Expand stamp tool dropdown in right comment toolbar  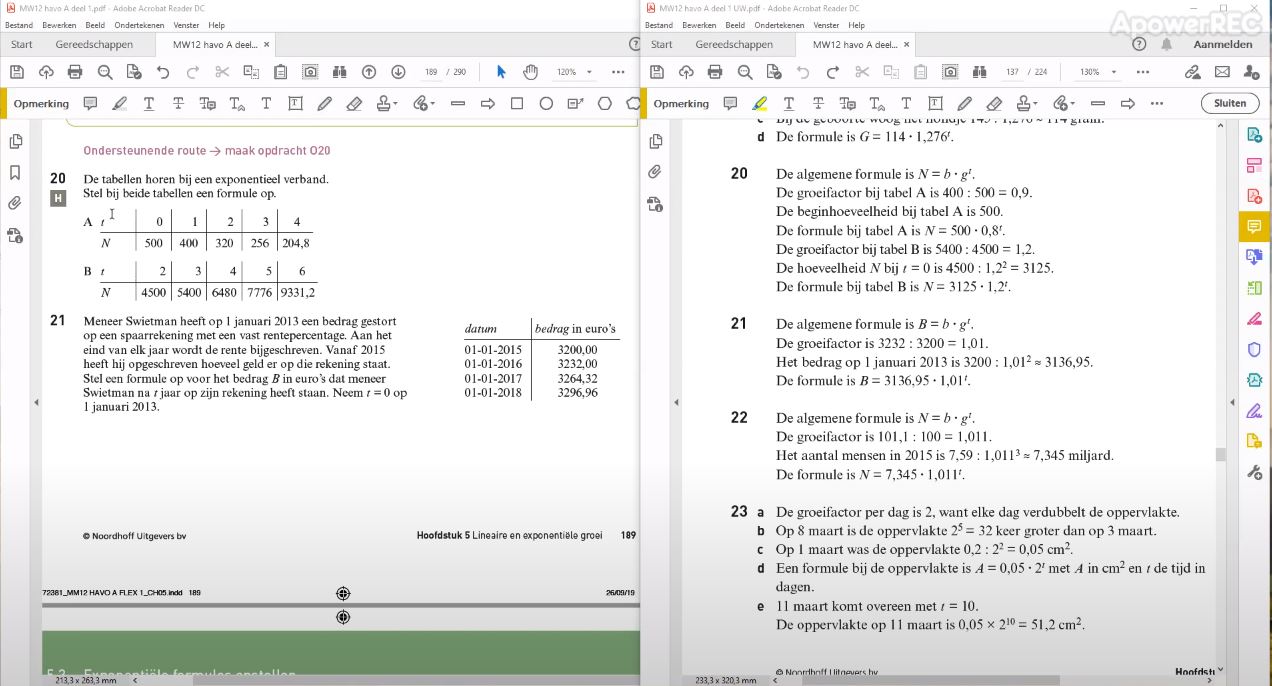(x=1035, y=103)
